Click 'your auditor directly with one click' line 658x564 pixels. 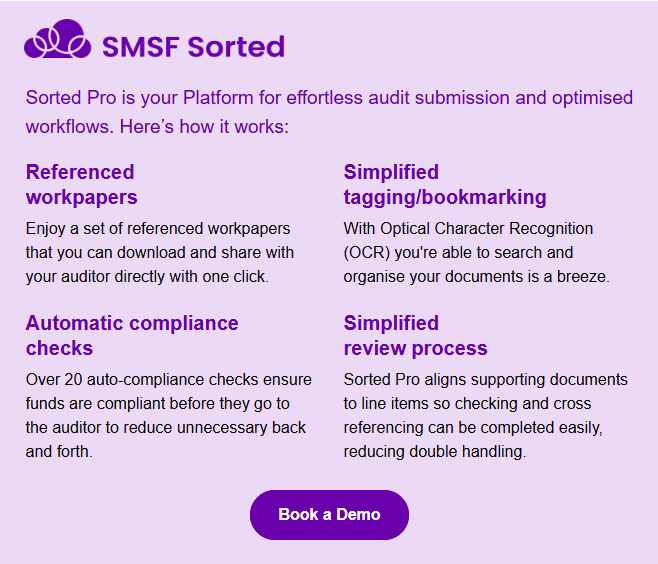pyautogui.click(x=146, y=277)
